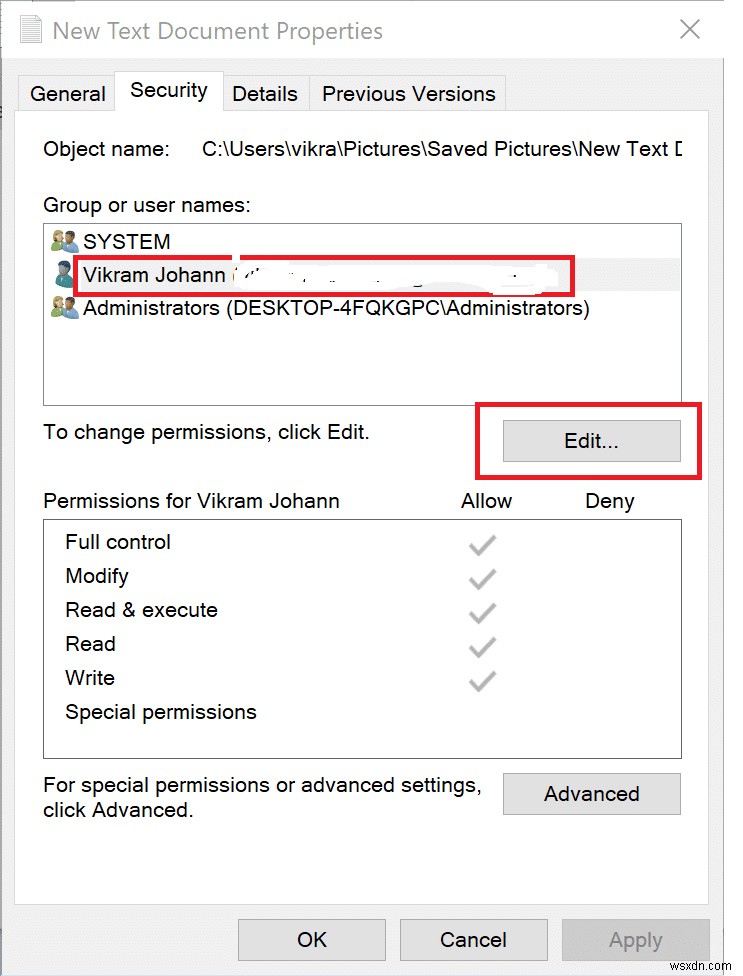
Task: Click the Write Allow checkmark
Action: click(482, 680)
